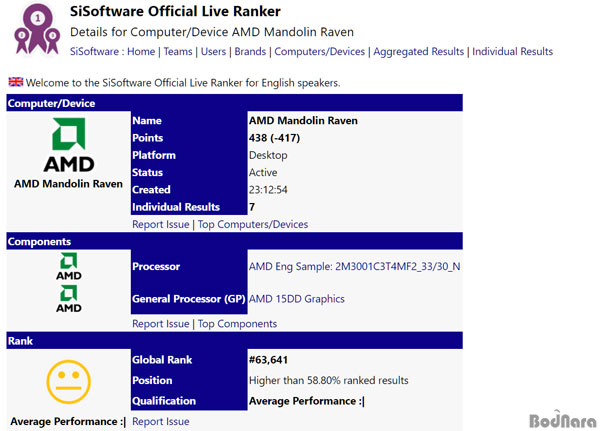Click the Position row label
This screenshot has width=600, height=431.
click(x=152, y=380)
